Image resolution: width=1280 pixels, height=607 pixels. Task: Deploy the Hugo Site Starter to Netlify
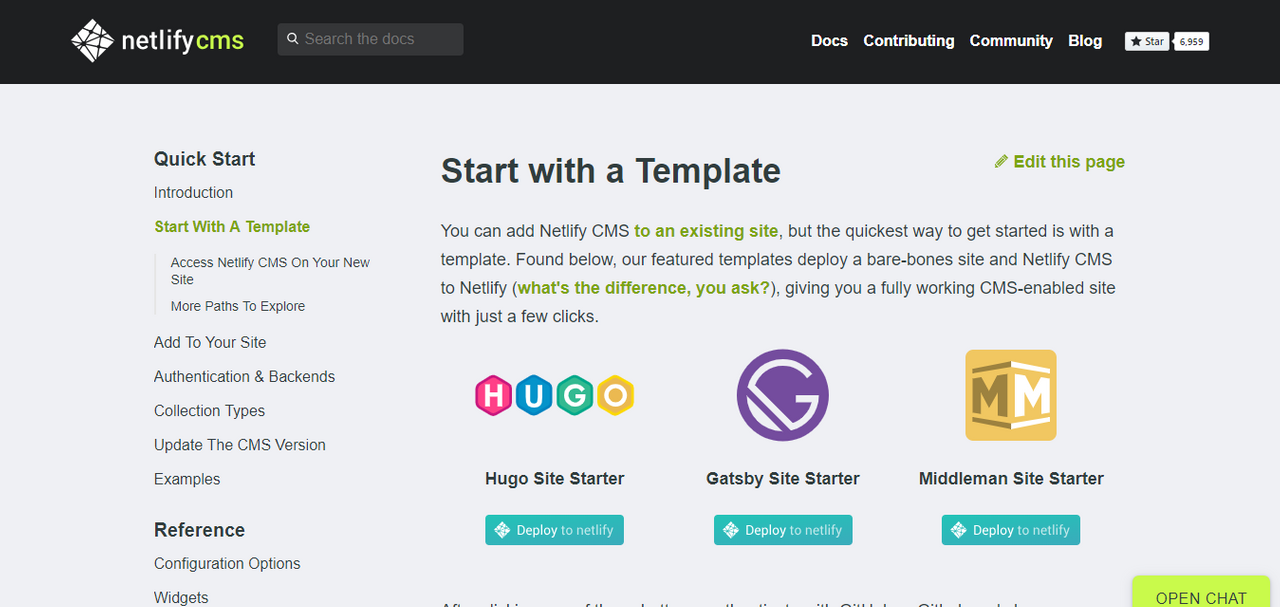(554, 530)
